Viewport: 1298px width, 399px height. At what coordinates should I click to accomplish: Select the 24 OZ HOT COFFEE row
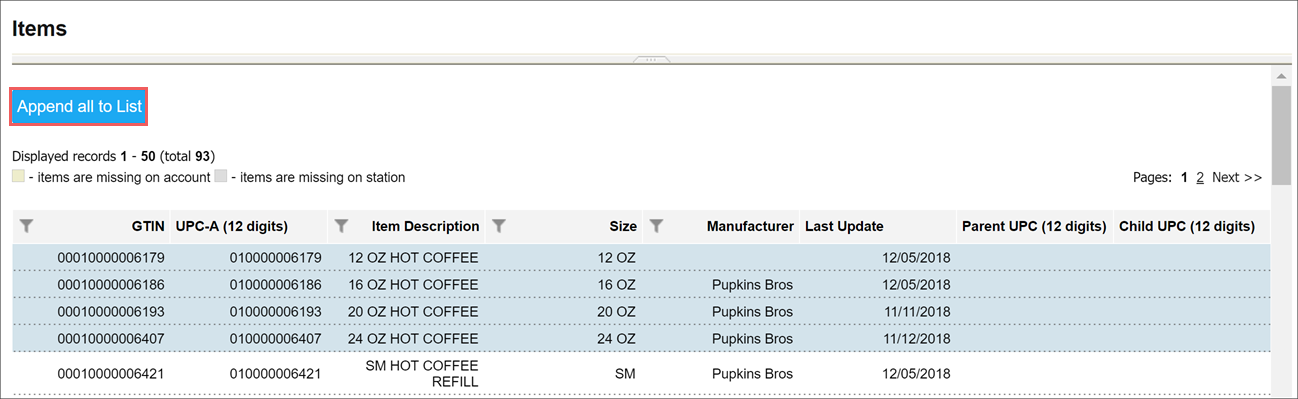tap(641, 339)
